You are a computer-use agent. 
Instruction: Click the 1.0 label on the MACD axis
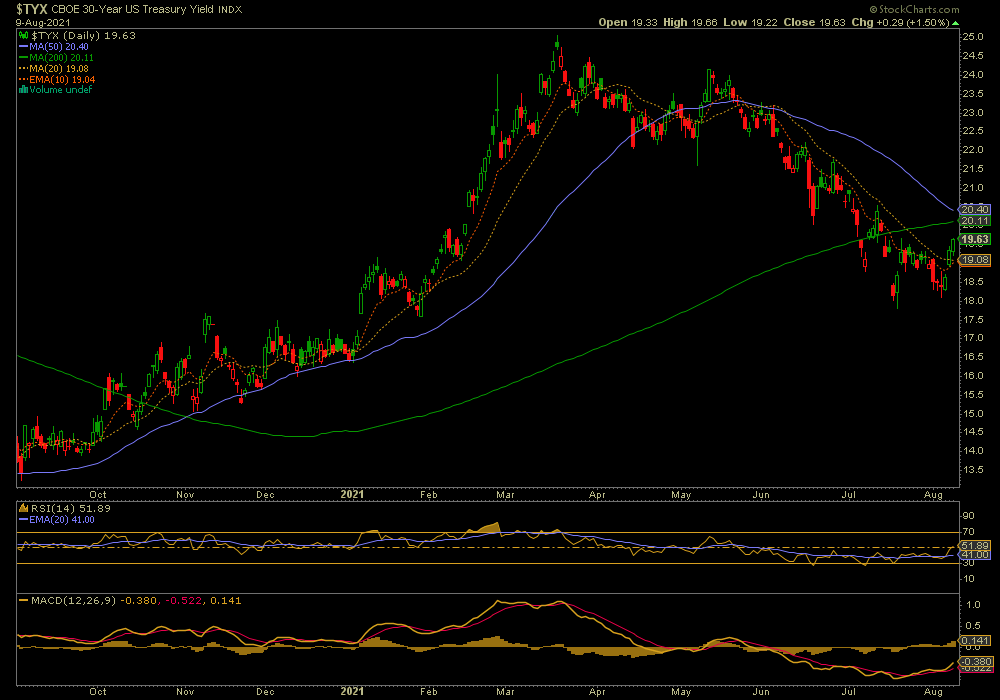pos(973,604)
